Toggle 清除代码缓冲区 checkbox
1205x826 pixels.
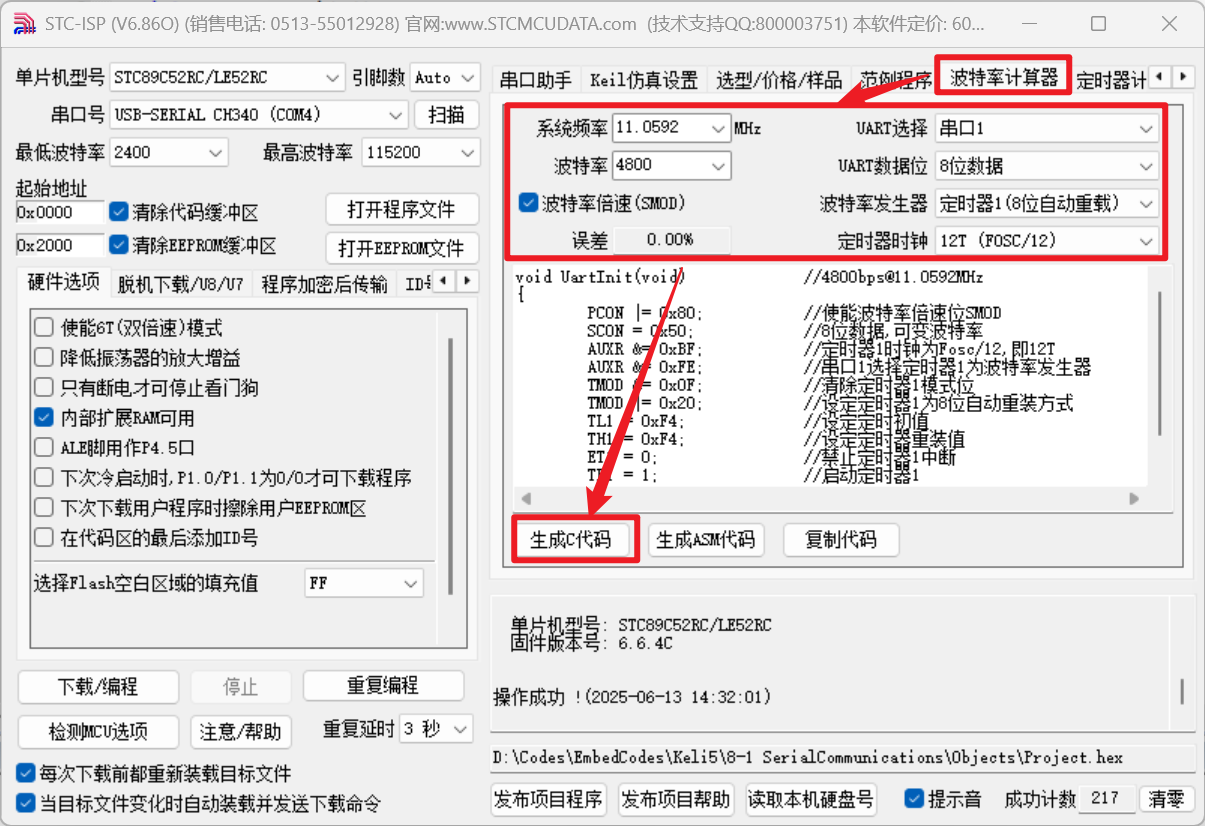[118, 212]
